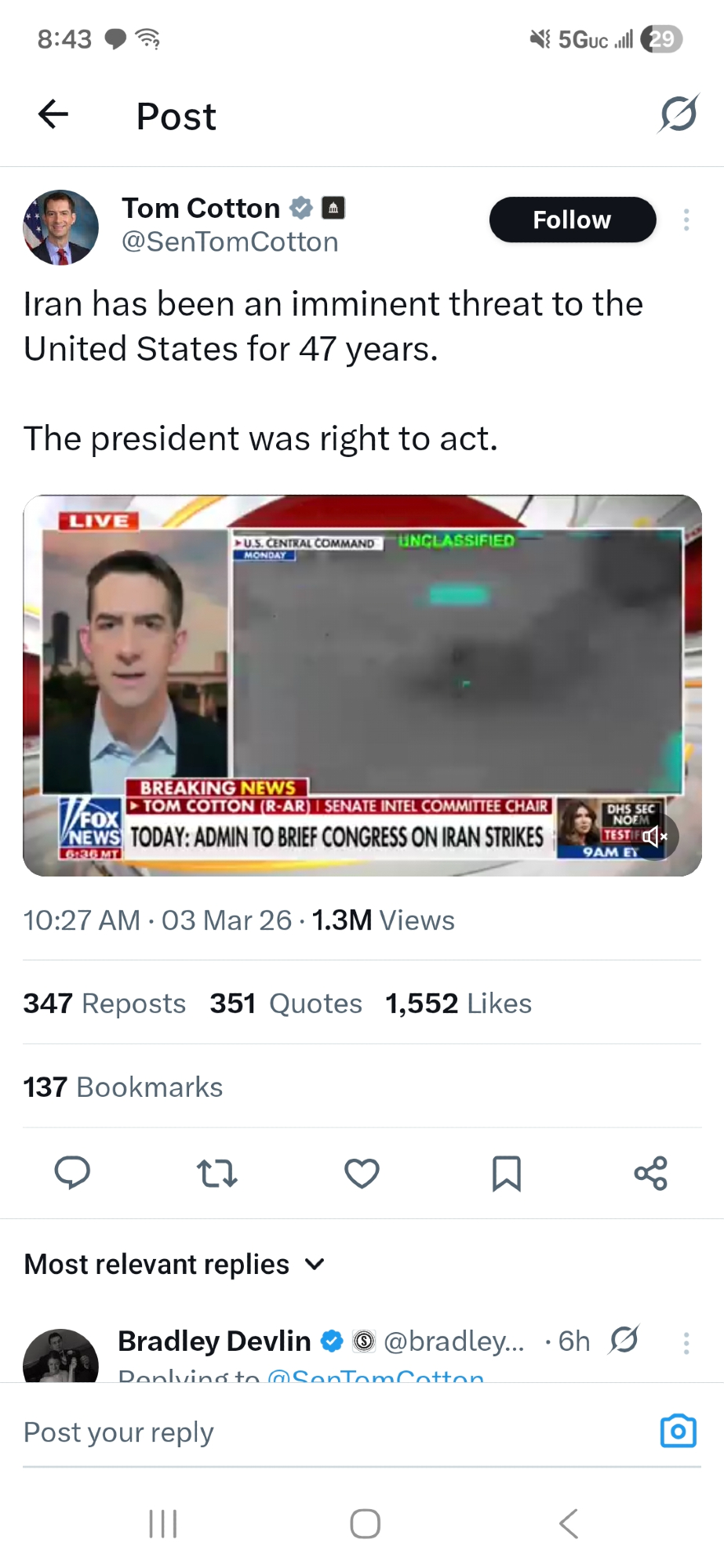This screenshot has width=724, height=1568.
Task: View the 351 Quotes list
Action: tap(286, 1004)
